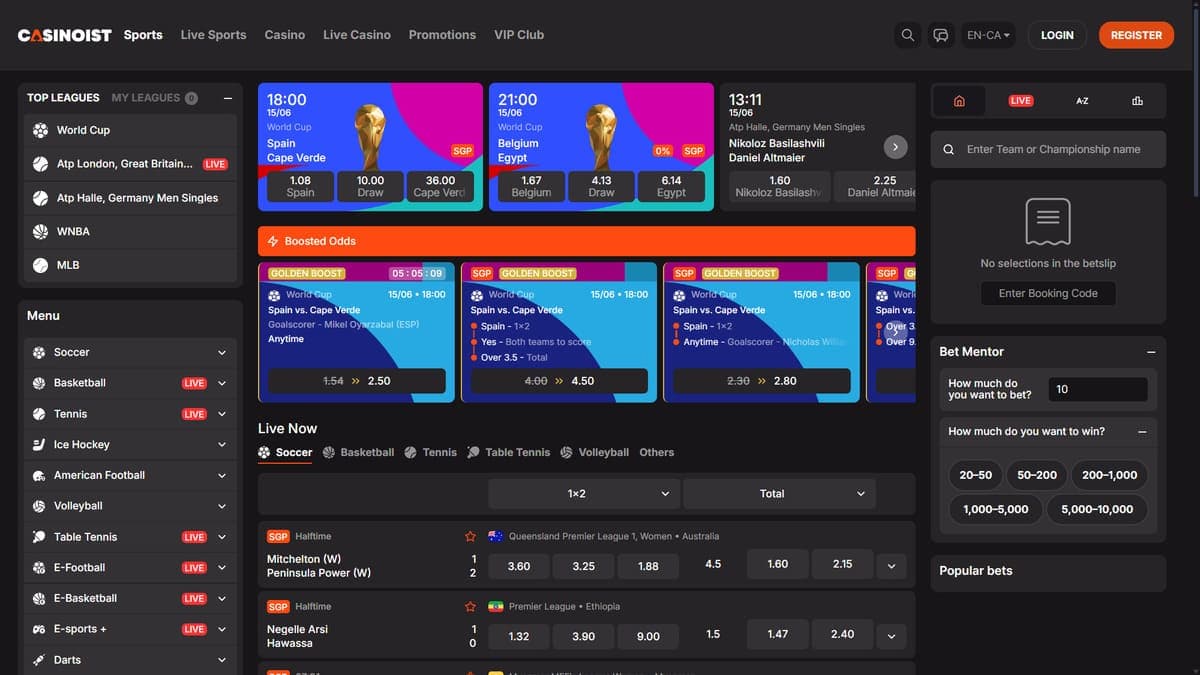This screenshot has height=675, width=1200.
Task: Click the next arrow on boosted odds carousel
Action: pyautogui.click(x=895, y=332)
